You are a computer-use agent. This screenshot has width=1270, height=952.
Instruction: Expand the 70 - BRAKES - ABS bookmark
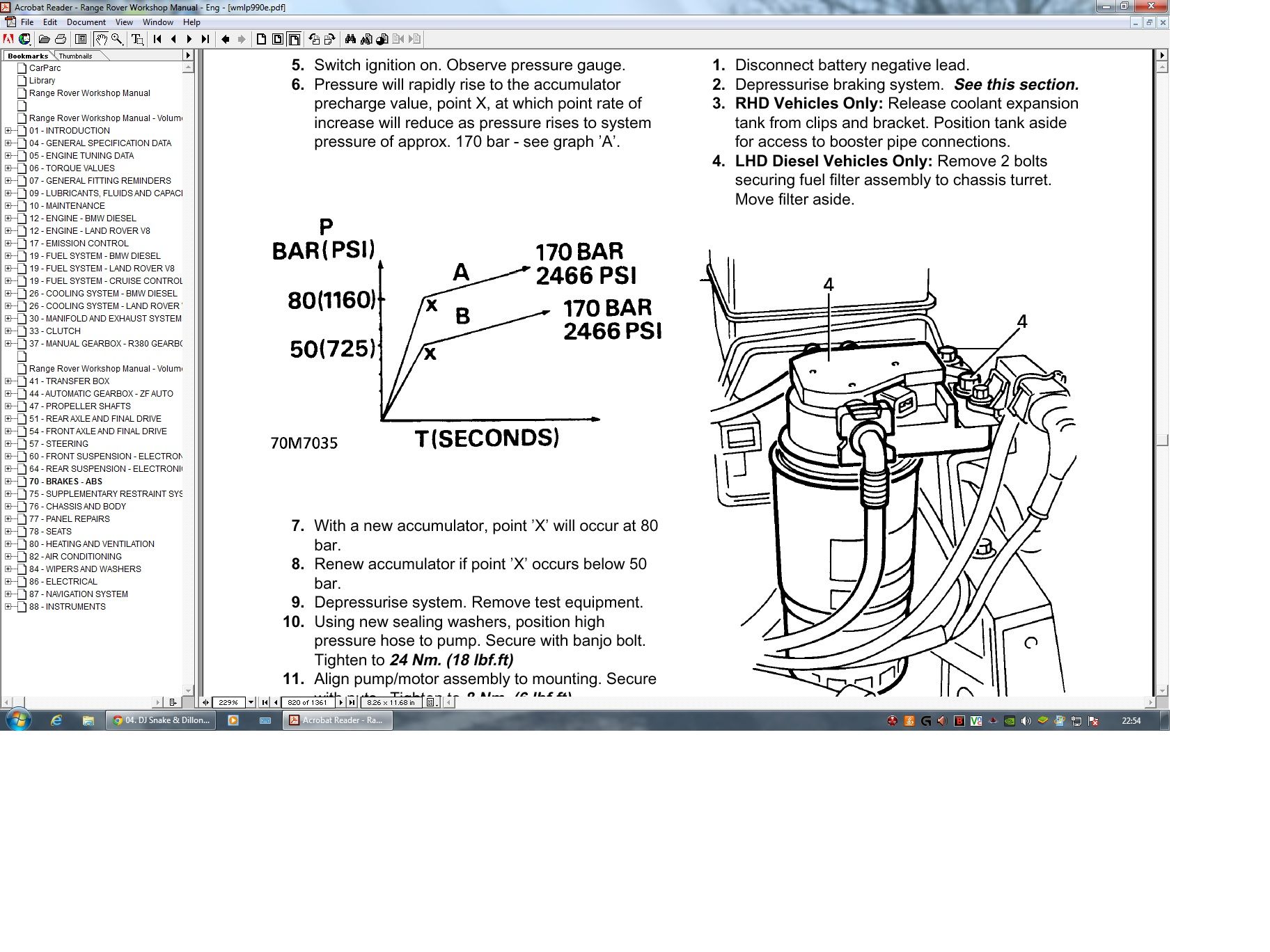(8, 482)
